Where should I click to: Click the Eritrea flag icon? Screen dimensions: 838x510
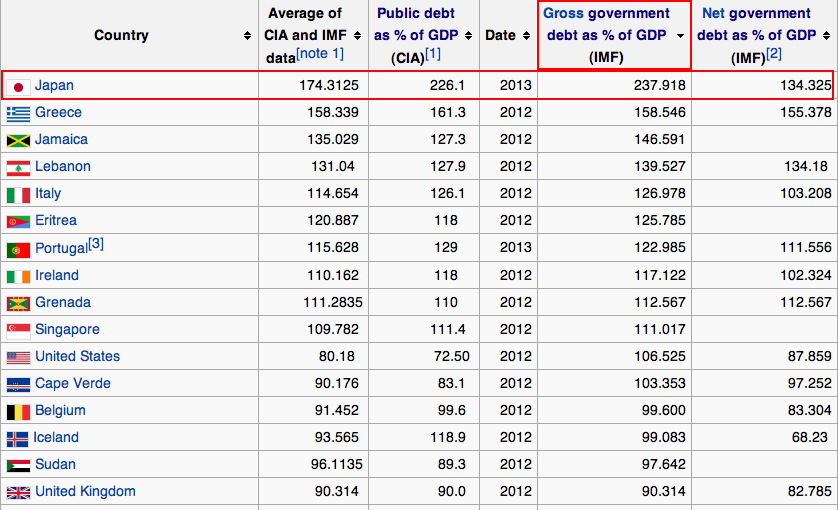pos(18,221)
